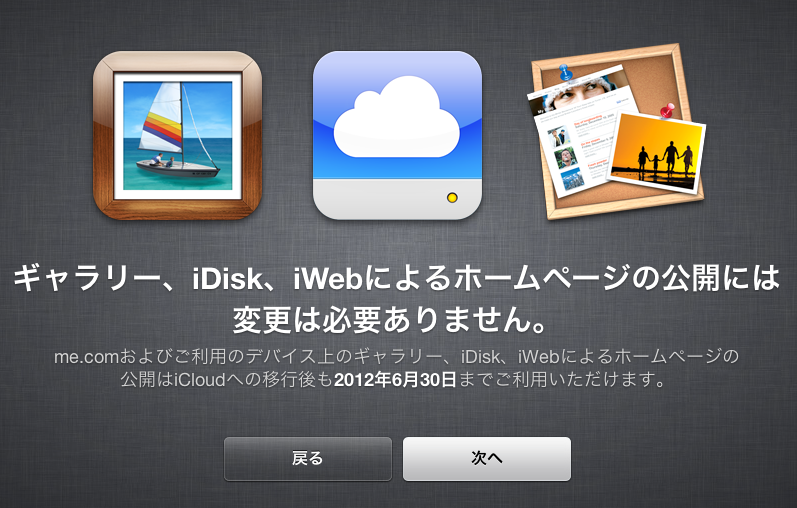Click the yellow indicator light on iDisk
797x508 pixels.
[x=452, y=198]
